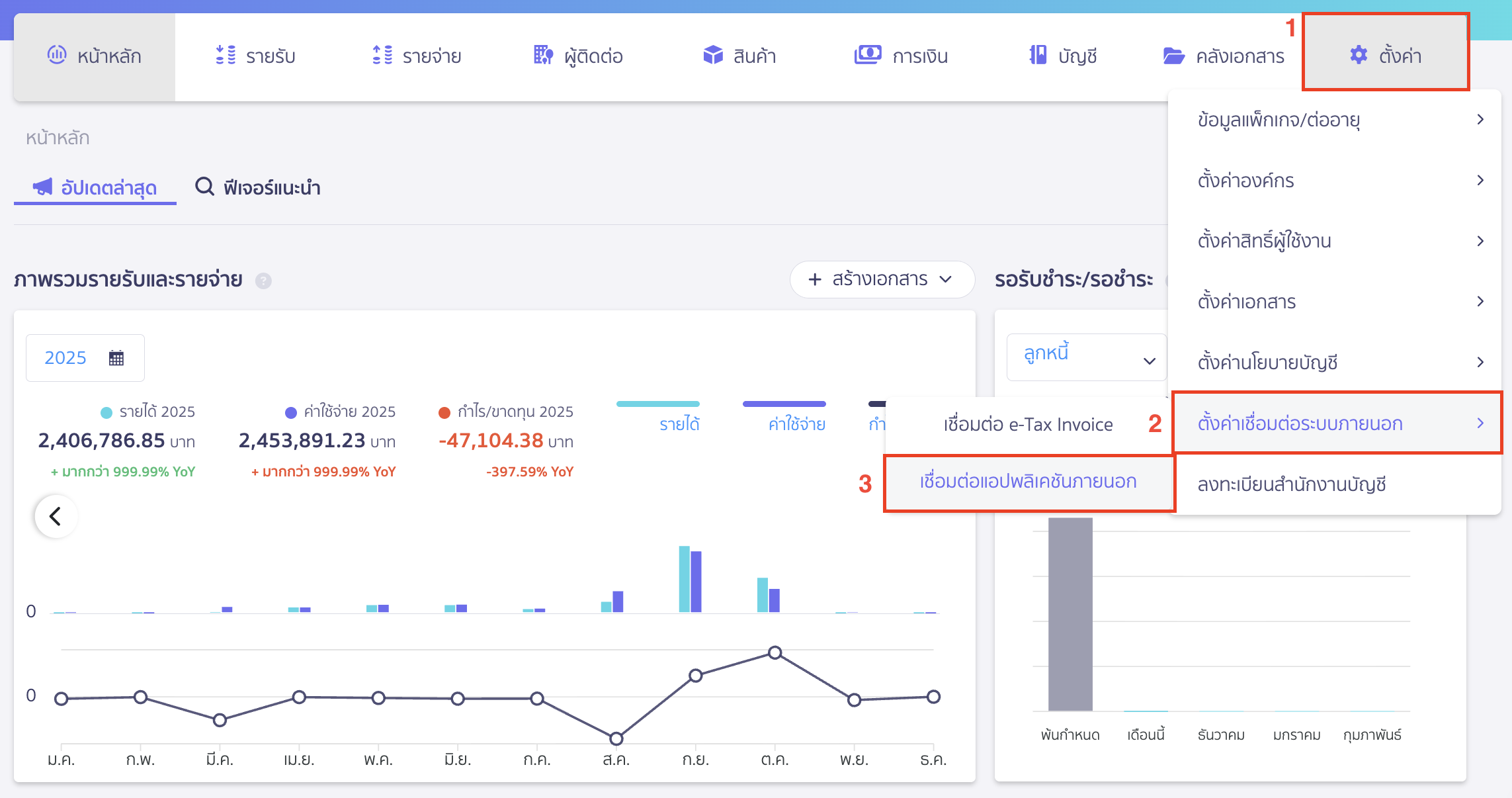
Task: Switch to the ฟีเจอร์แนะนำ tab
Action: coord(258,187)
